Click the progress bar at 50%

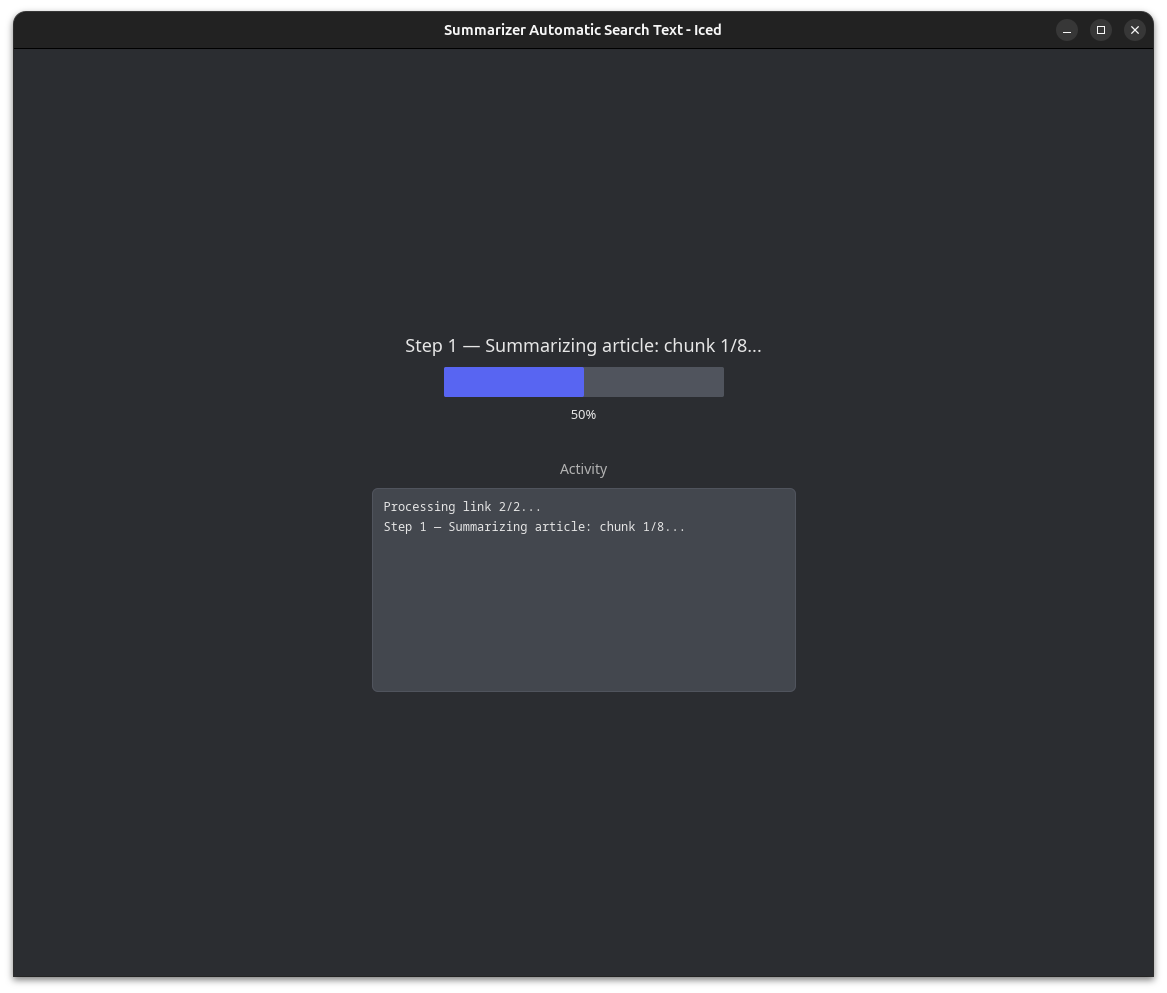(583, 382)
